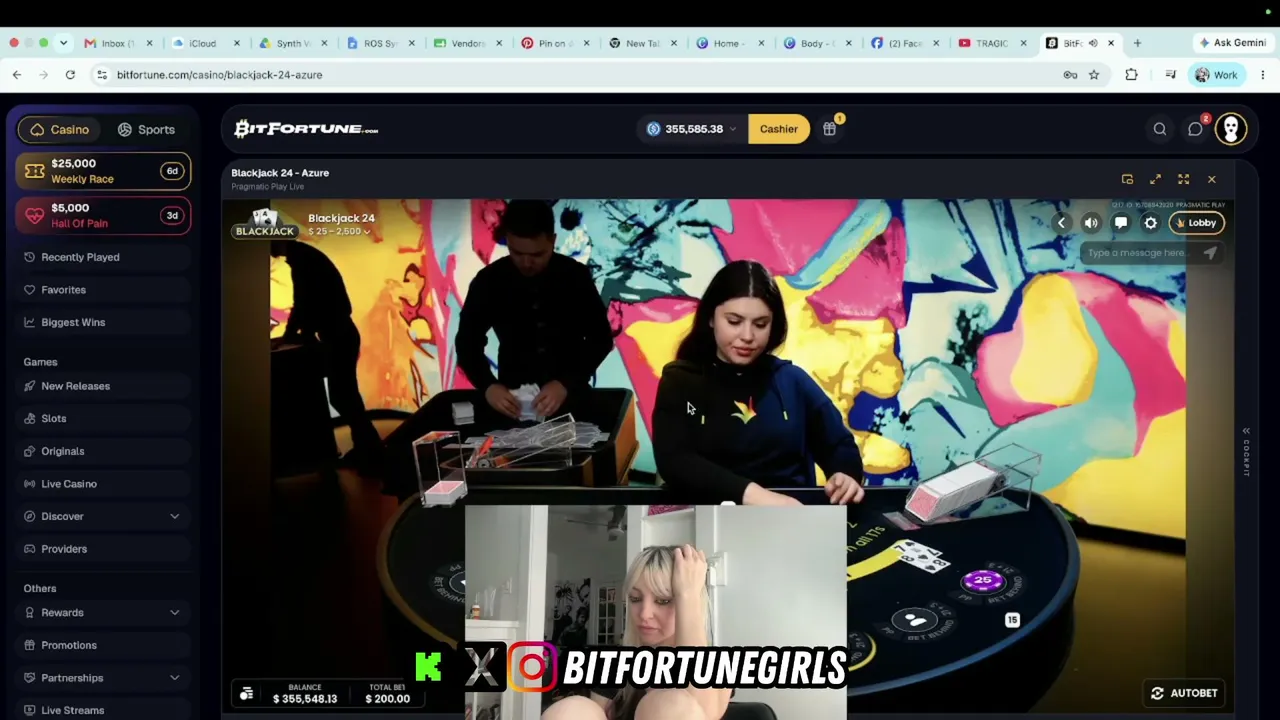Open the Work profile menu
Image resolution: width=1280 pixels, height=720 pixels.
(x=1216, y=75)
